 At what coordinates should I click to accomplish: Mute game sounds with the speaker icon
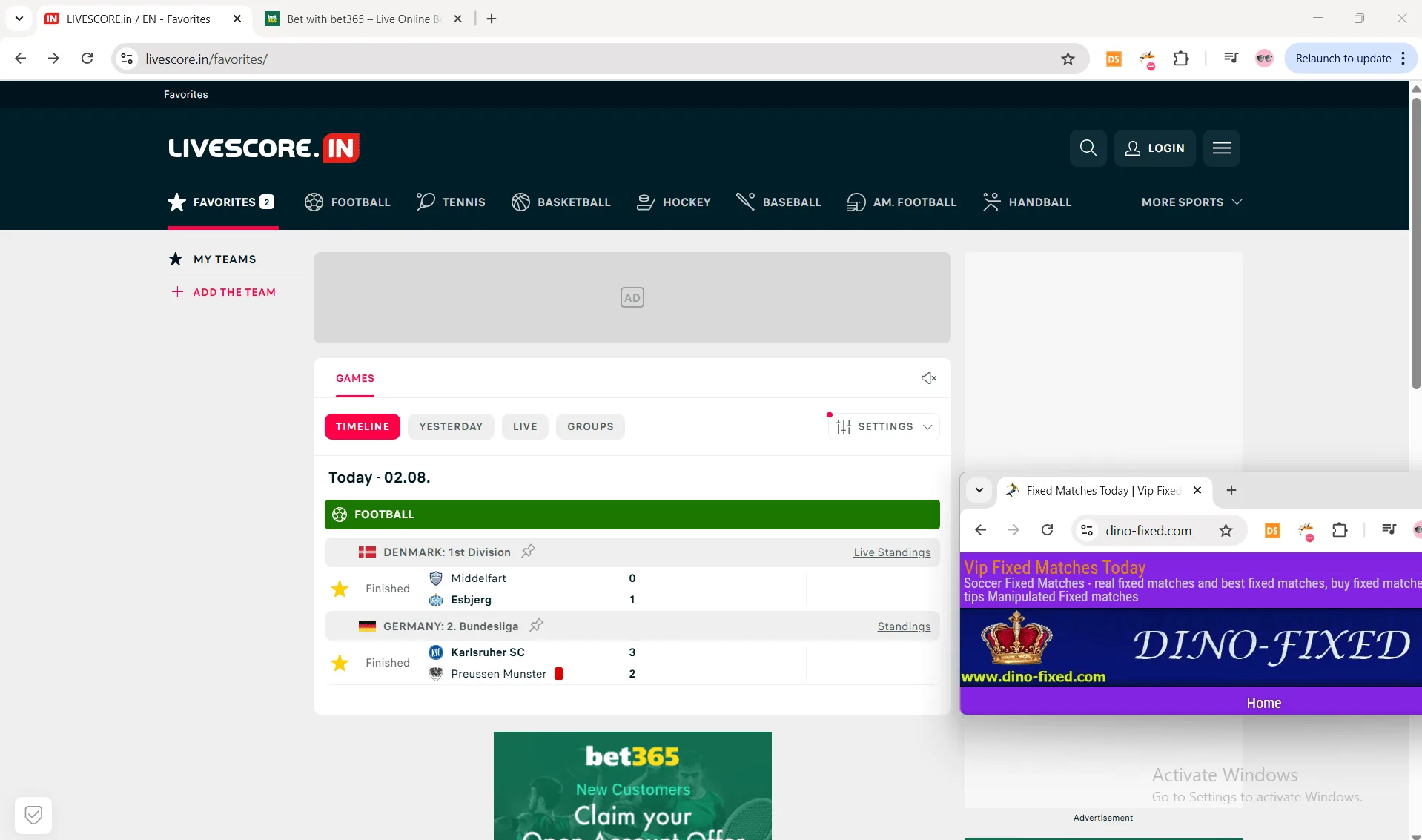928,378
